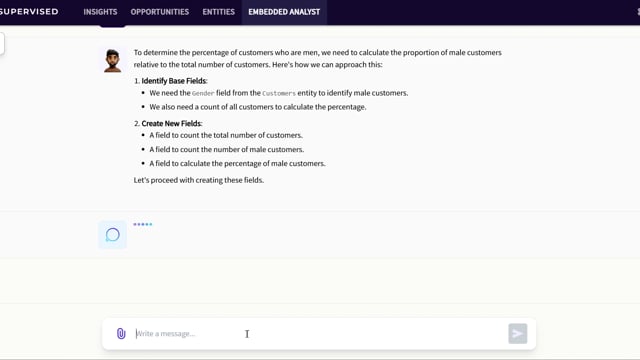Viewport: 640px width, 360px height.
Task: Click the analyst avatar picture
Action: (x=112, y=60)
